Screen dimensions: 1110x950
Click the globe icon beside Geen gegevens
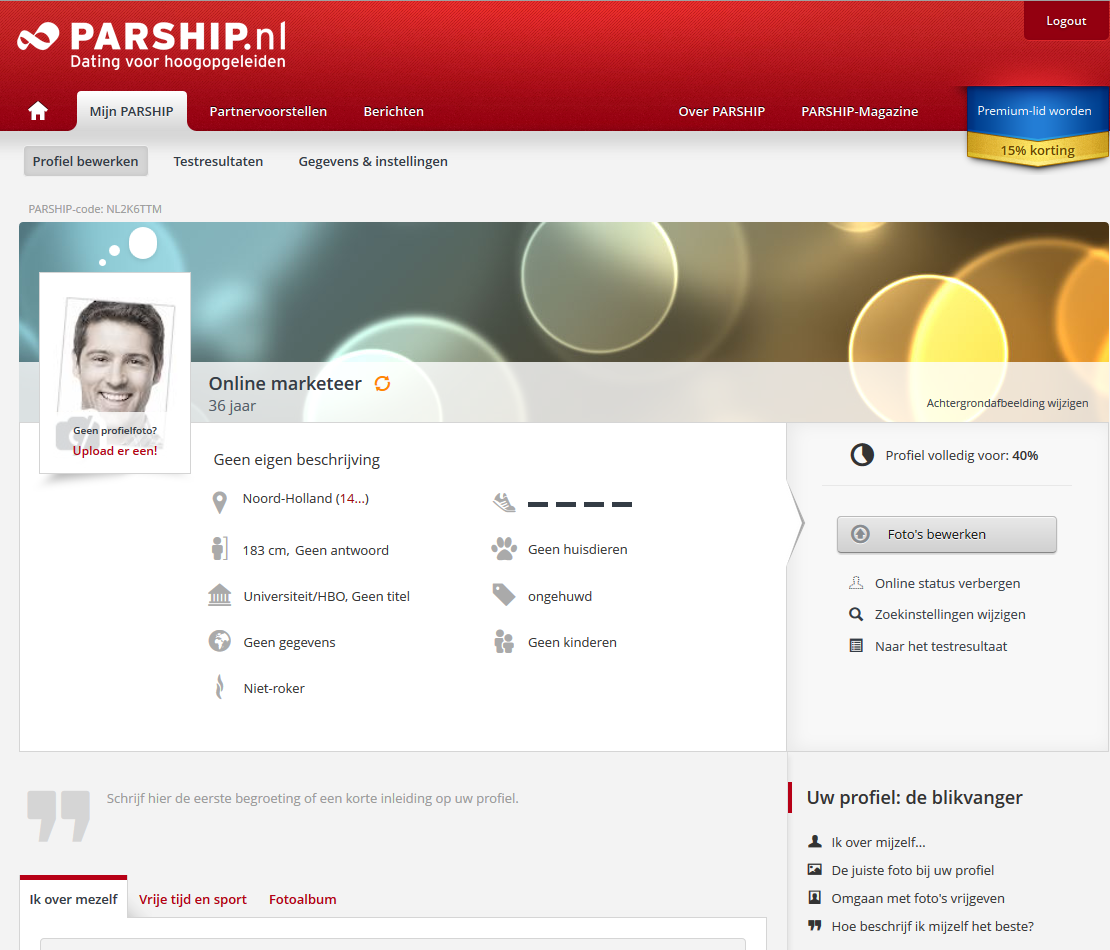click(x=219, y=641)
